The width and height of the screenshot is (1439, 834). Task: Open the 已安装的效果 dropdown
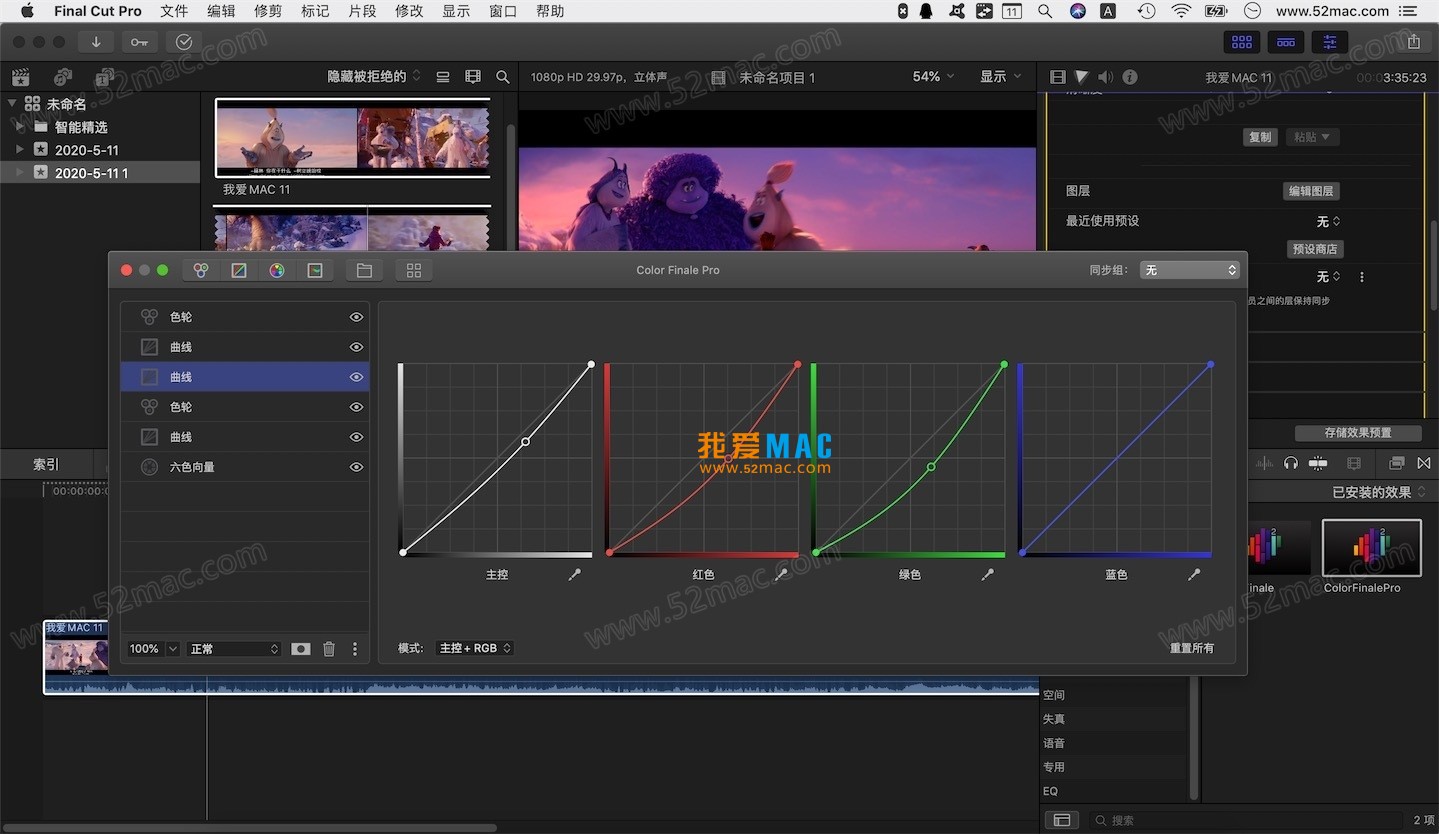[1378, 492]
